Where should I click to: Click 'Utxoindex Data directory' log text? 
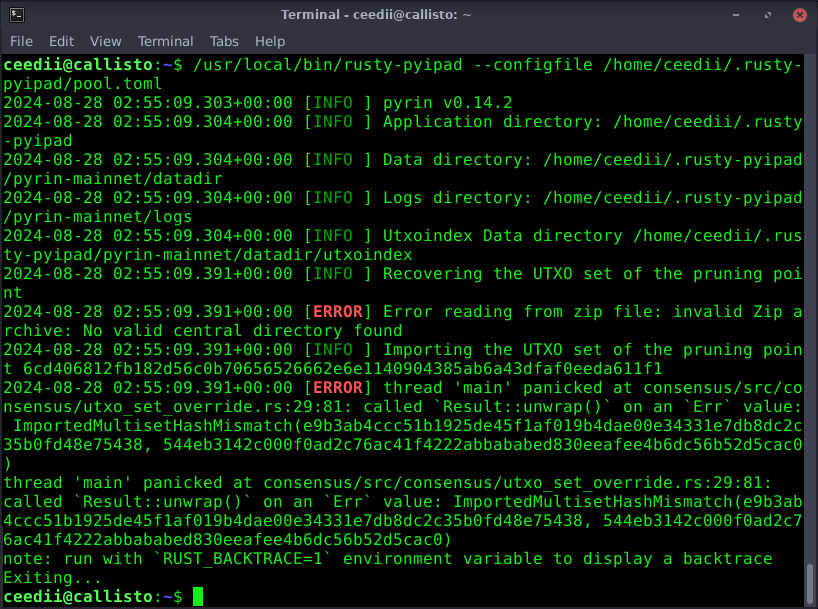[x=502, y=236]
